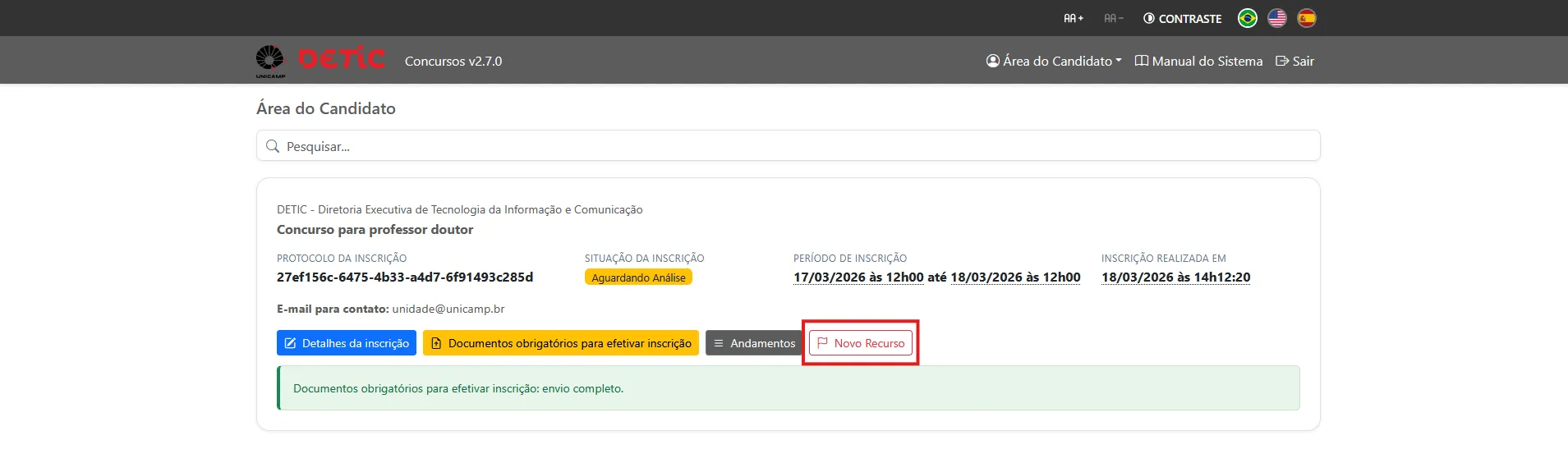1568x463 pixels.
Task: Click the Aguardando Análise status badge
Action: click(638, 277)
